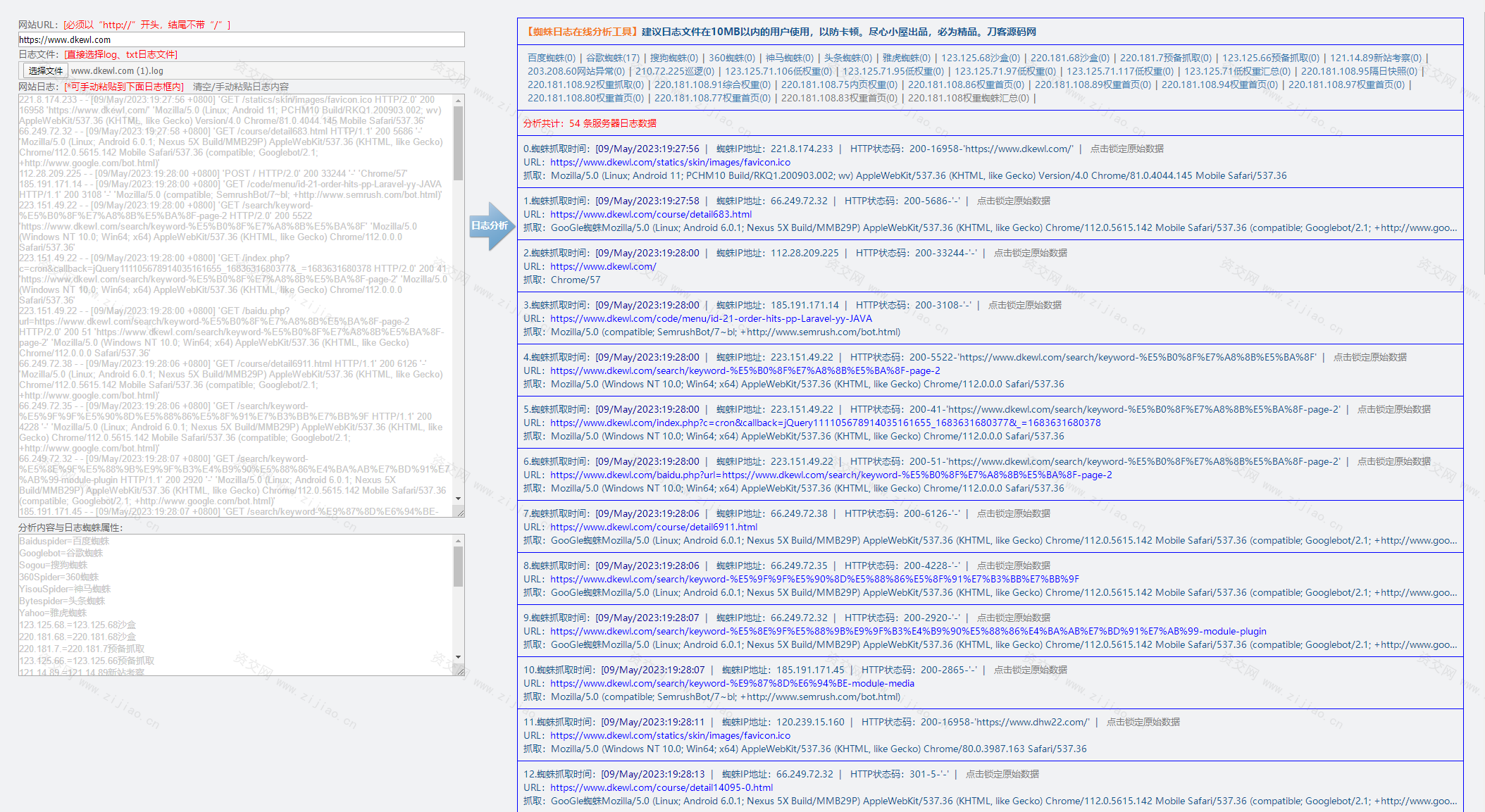Select the 220.181.108权重蜘蛛汇总(0) filter
Image resolution: width=1485 pixels, height=812 pixels.
[x=968, y=98]
